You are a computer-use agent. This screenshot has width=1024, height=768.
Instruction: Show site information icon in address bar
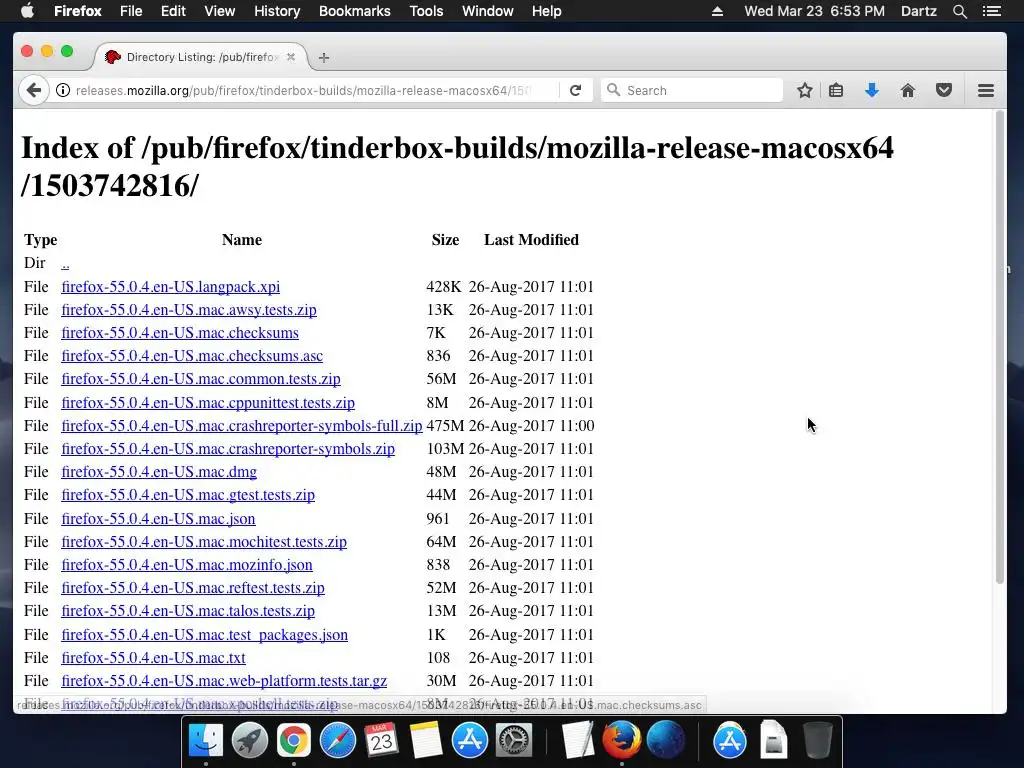[63, 90]
